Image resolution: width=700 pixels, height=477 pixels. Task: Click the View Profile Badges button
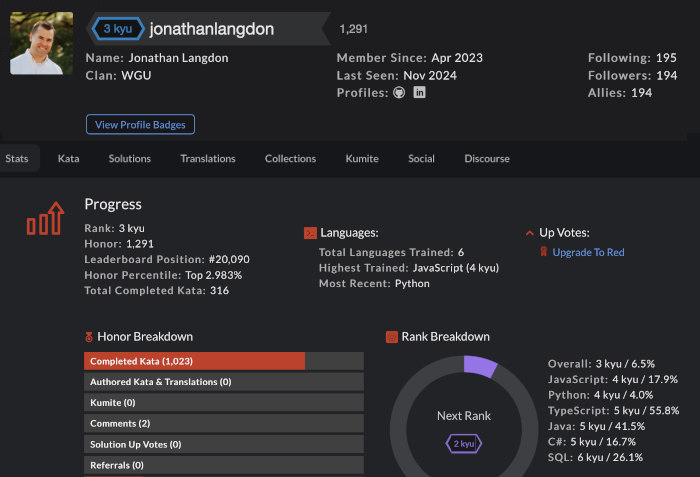point(140,124)
